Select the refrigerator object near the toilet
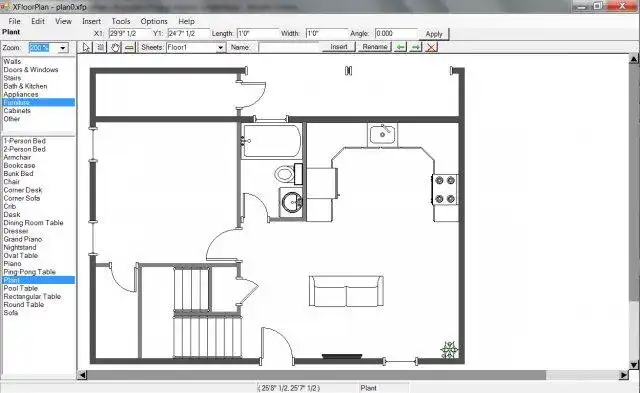The image size is (640, 393). point(322,183)
